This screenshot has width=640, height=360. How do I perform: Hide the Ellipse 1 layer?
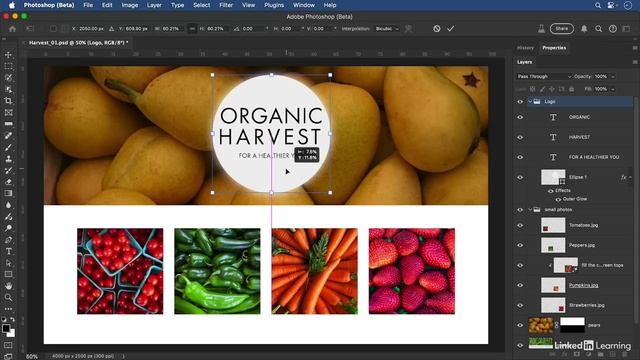pyautogui.click(x=520, y=177)
